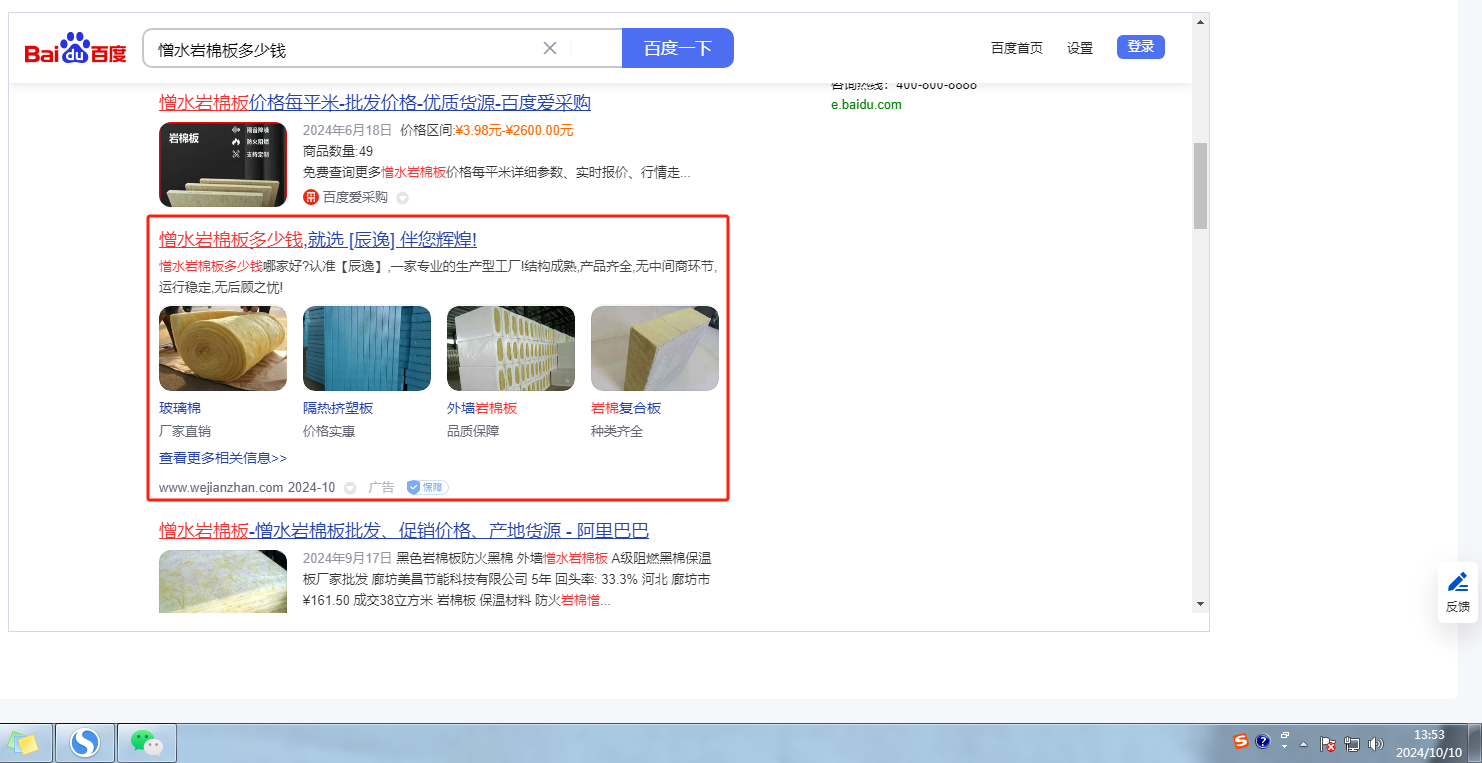Screen dimensions: 1482x763
Task: Click the 厂家直销 caption
Action: click(185, 431)
